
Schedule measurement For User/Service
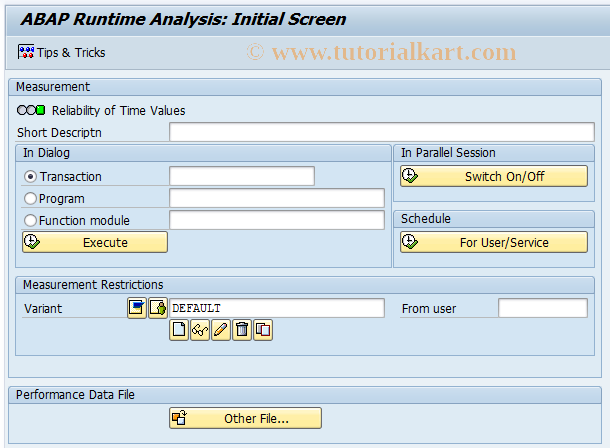[x=494, y=242]
